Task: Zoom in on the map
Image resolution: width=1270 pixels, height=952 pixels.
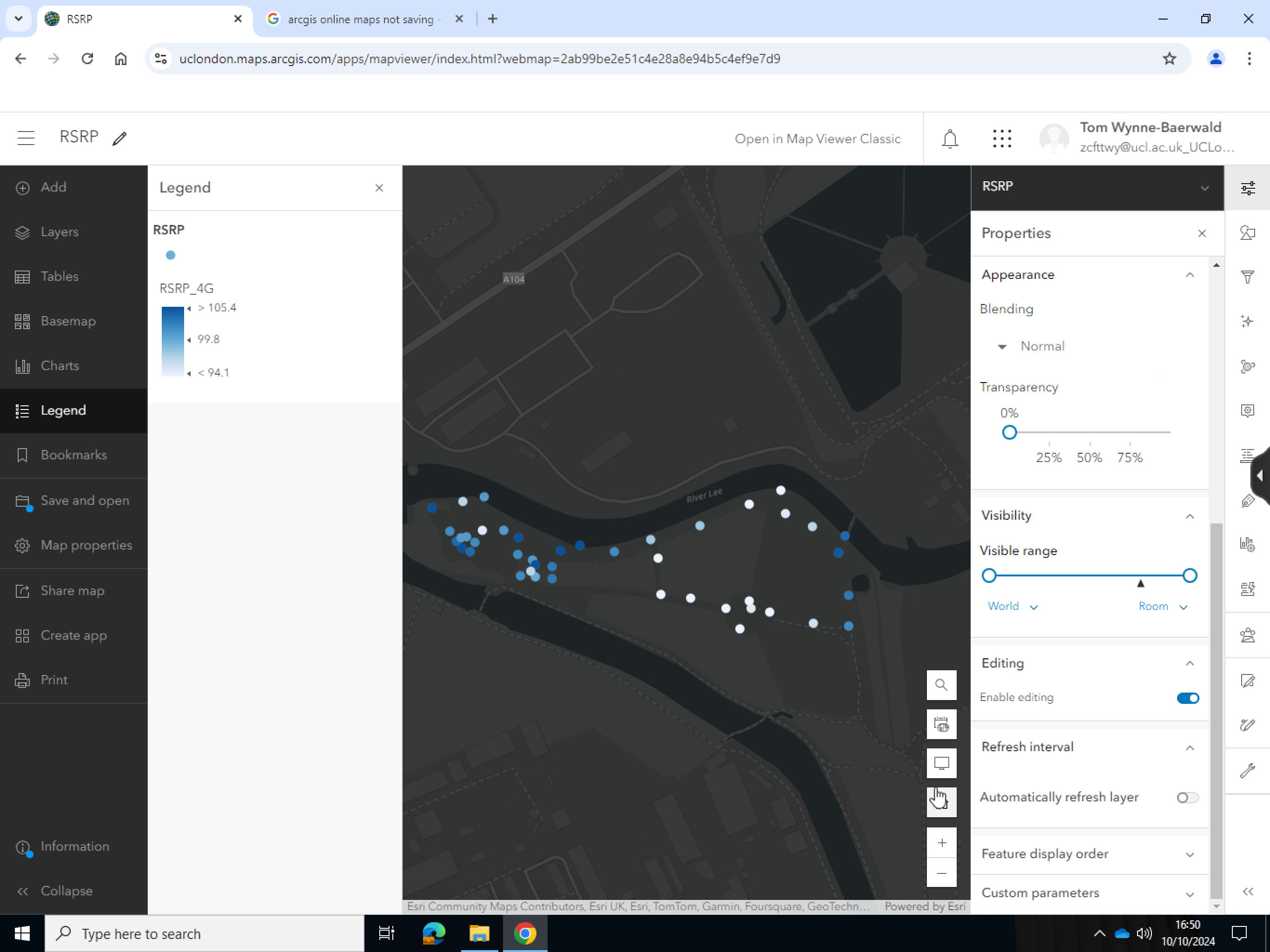Action: pos(941,843)
